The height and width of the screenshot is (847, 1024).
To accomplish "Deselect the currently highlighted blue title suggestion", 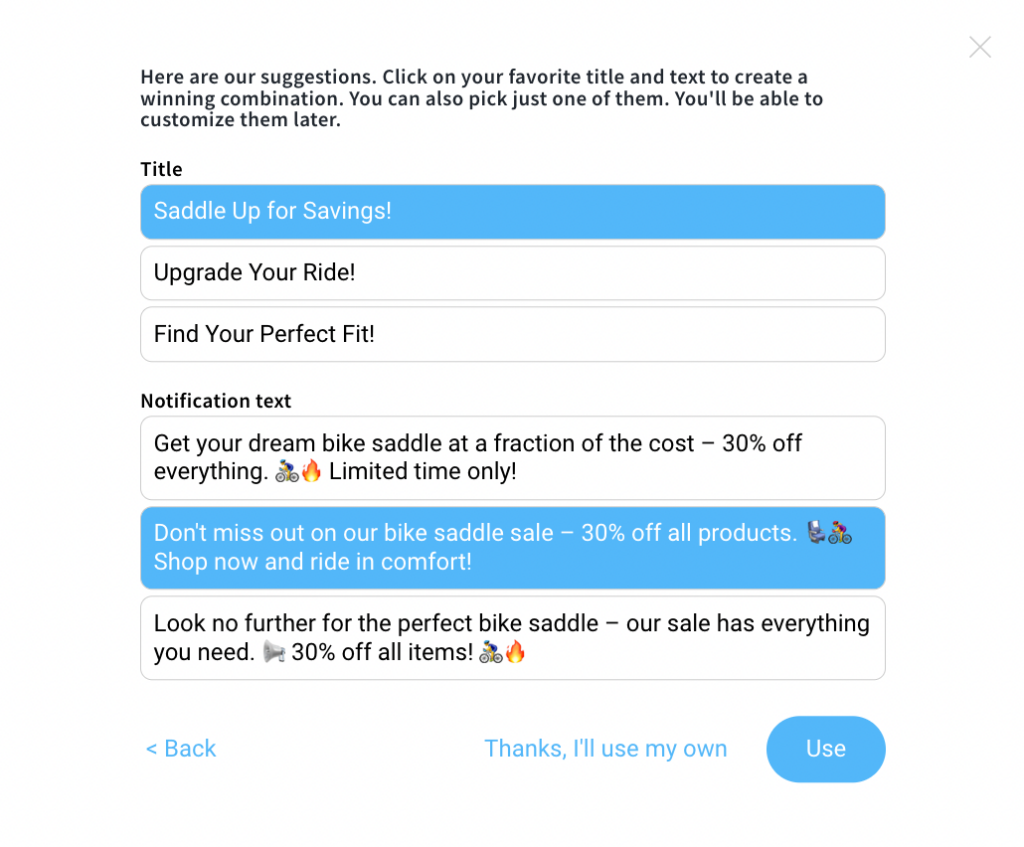I will pyautogui.click(x=512, y=211).
